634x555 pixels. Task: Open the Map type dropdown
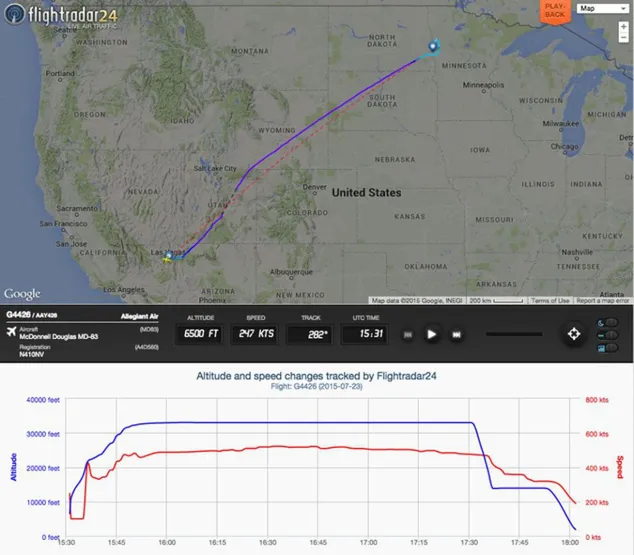click(602, 8)
